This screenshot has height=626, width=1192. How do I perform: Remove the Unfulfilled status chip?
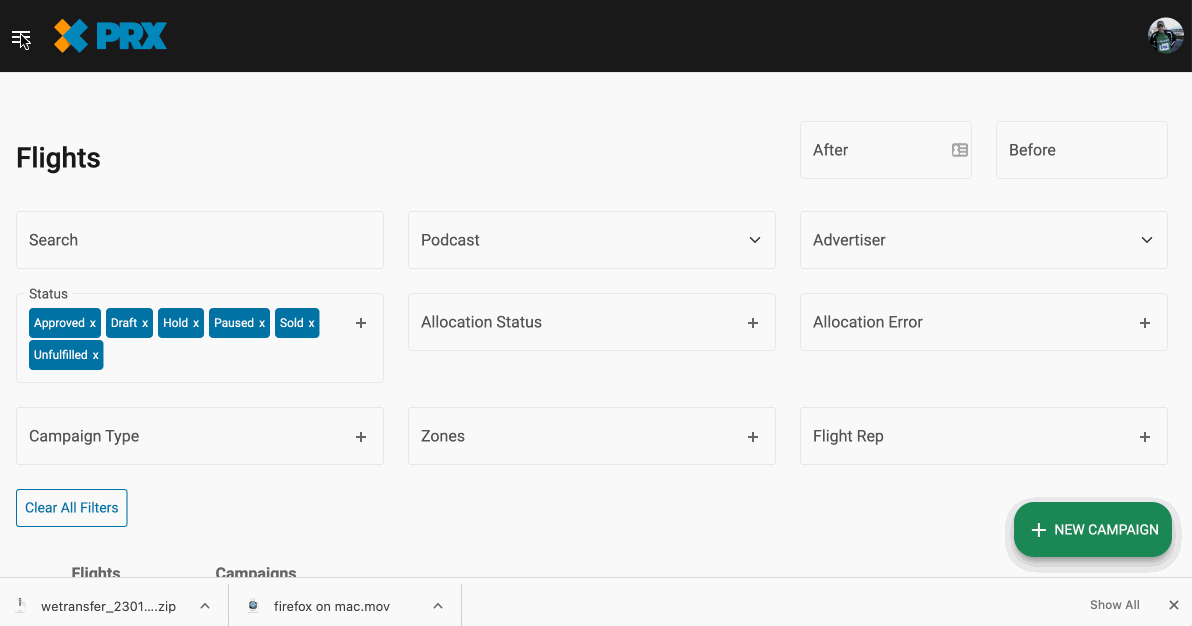(x=95, y=355)
